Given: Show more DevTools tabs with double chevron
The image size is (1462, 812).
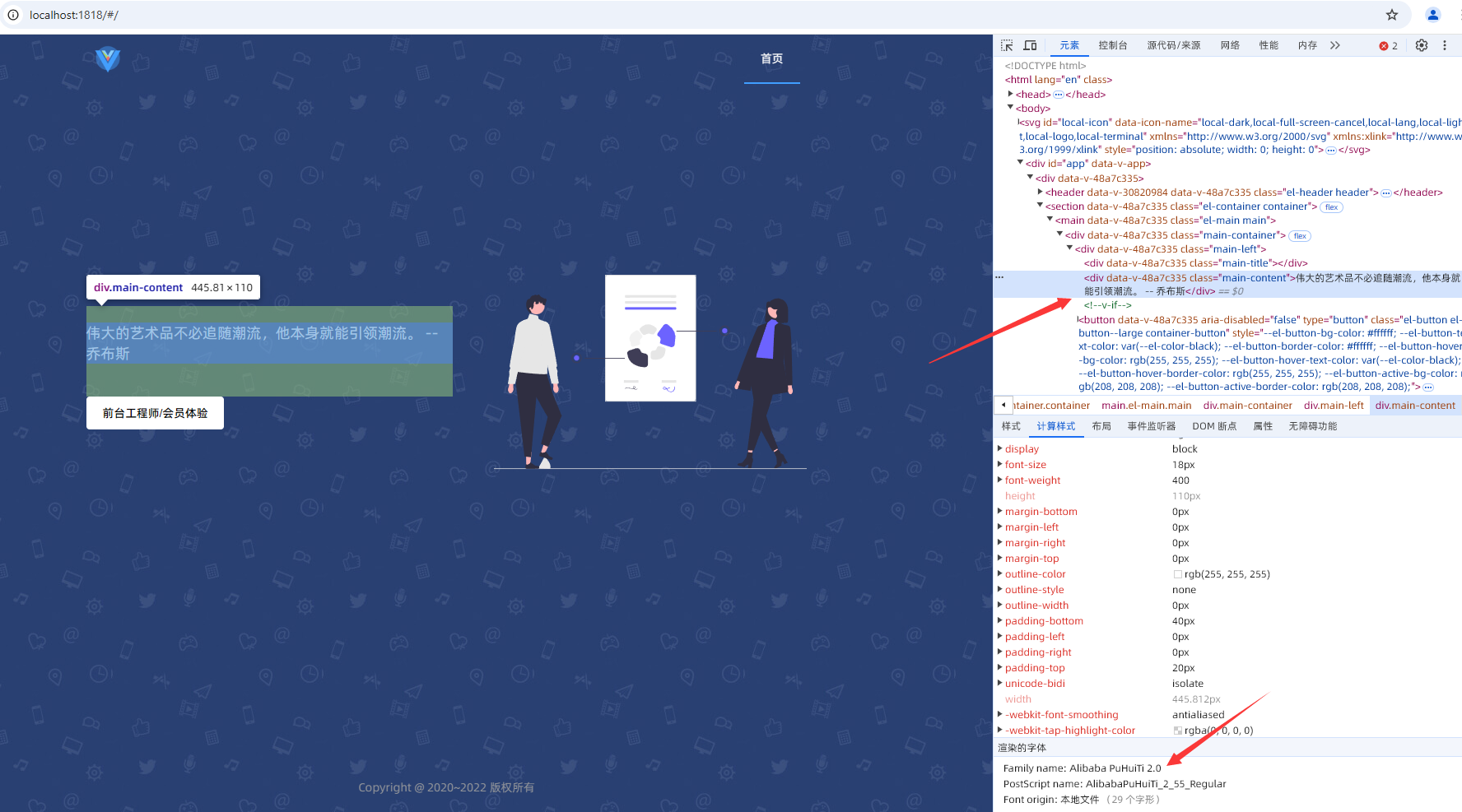Looking at the screenshot, I should [x=1335, y=45].
